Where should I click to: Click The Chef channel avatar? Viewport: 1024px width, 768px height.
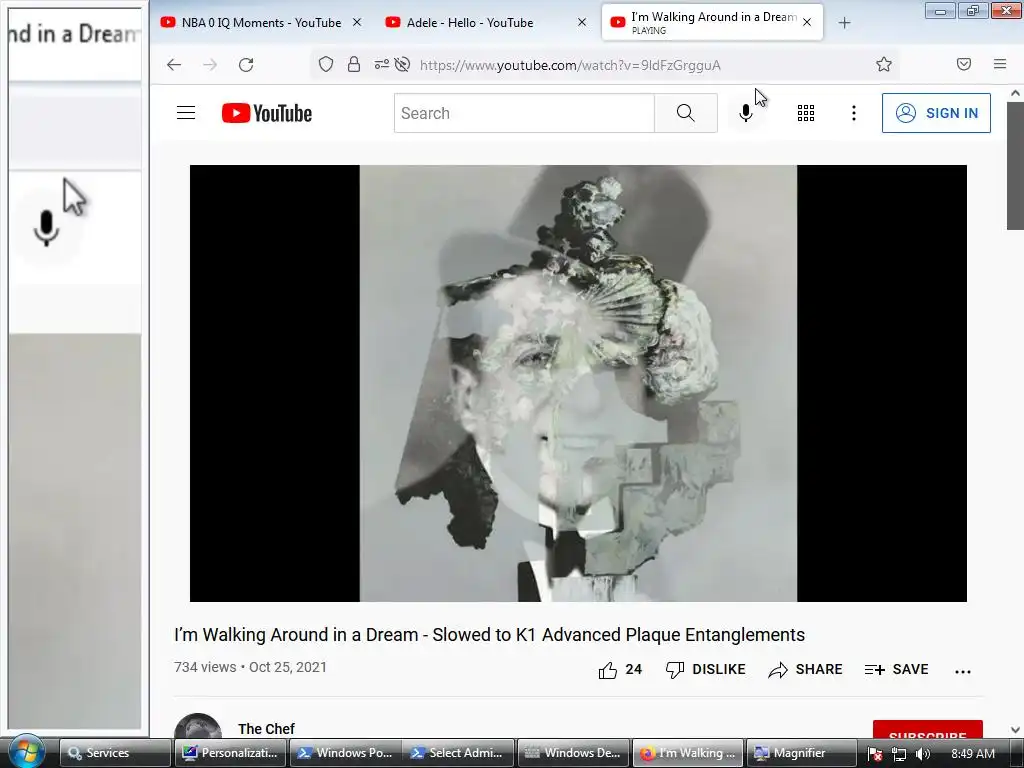(x=198, y=728)
